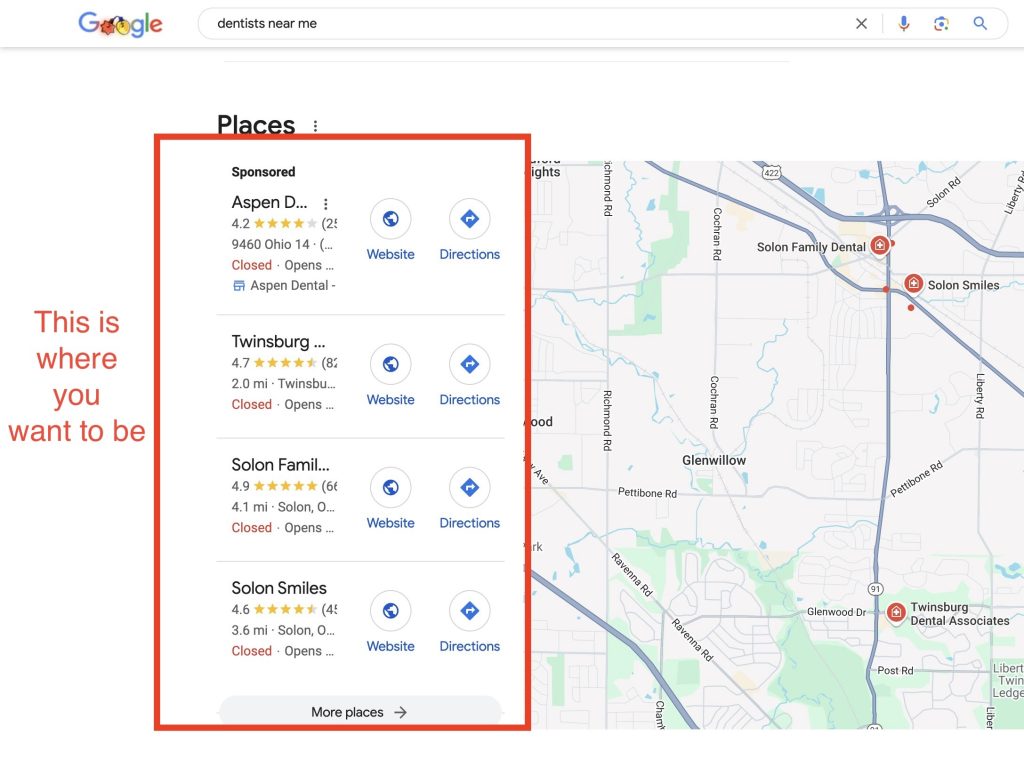Clear the search box text

point(861,24)
